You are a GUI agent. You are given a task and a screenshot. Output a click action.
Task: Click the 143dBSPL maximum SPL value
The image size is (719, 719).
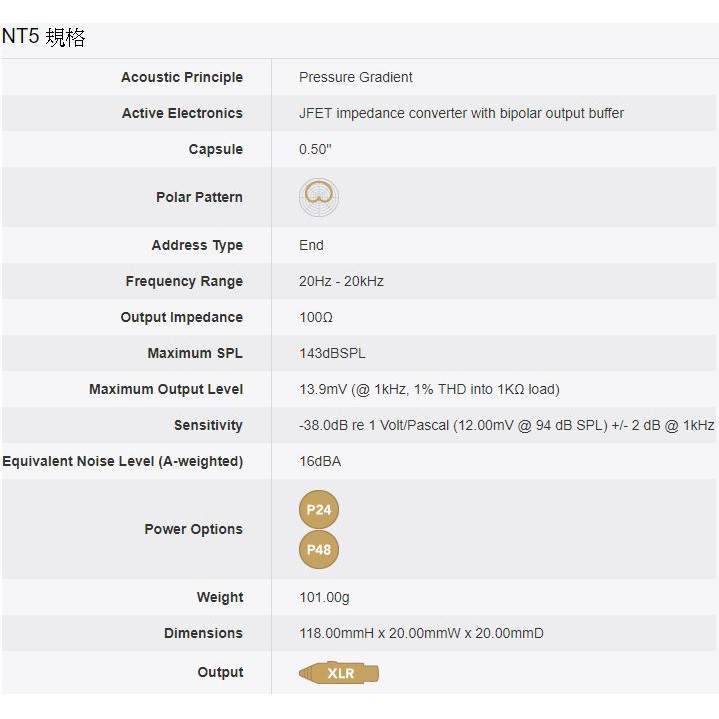point(332,353)
